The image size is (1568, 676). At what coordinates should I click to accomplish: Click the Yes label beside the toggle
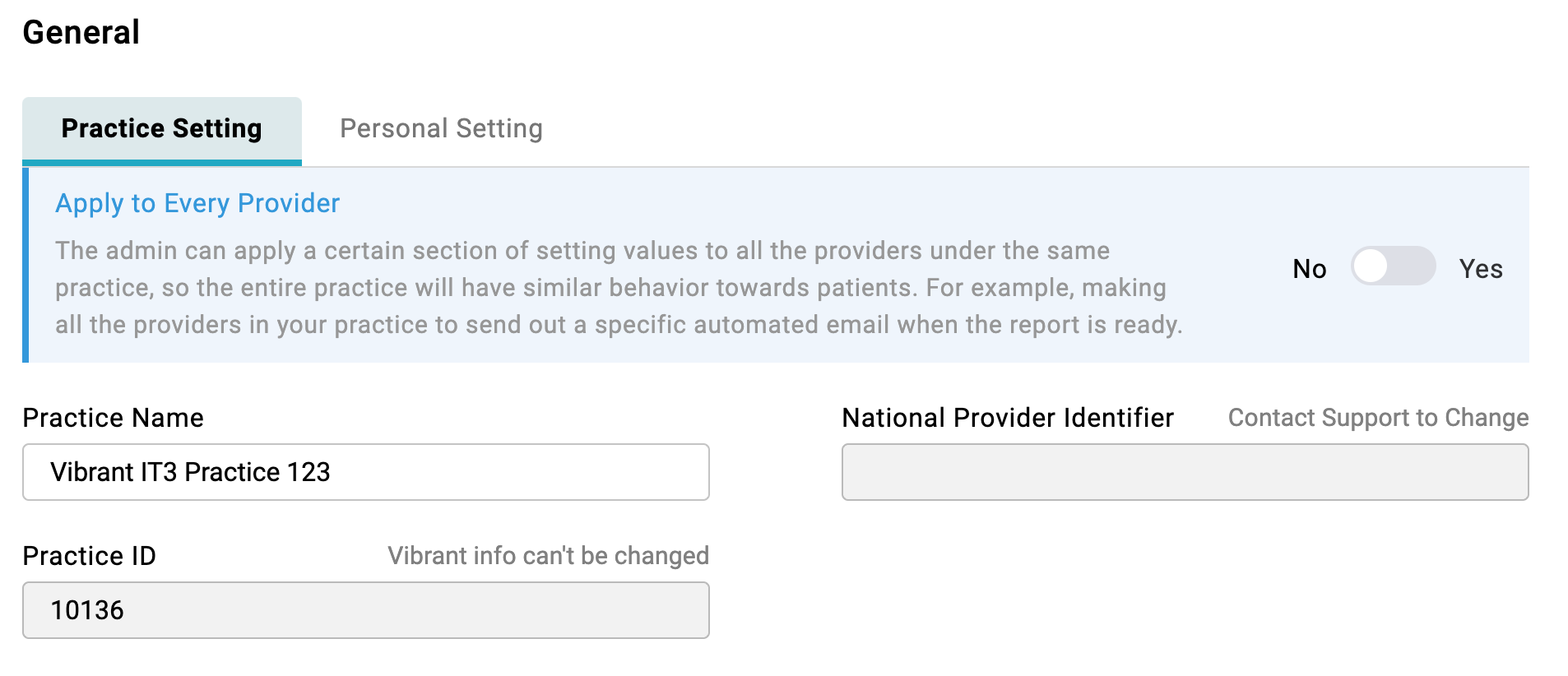pos(1480,269)
